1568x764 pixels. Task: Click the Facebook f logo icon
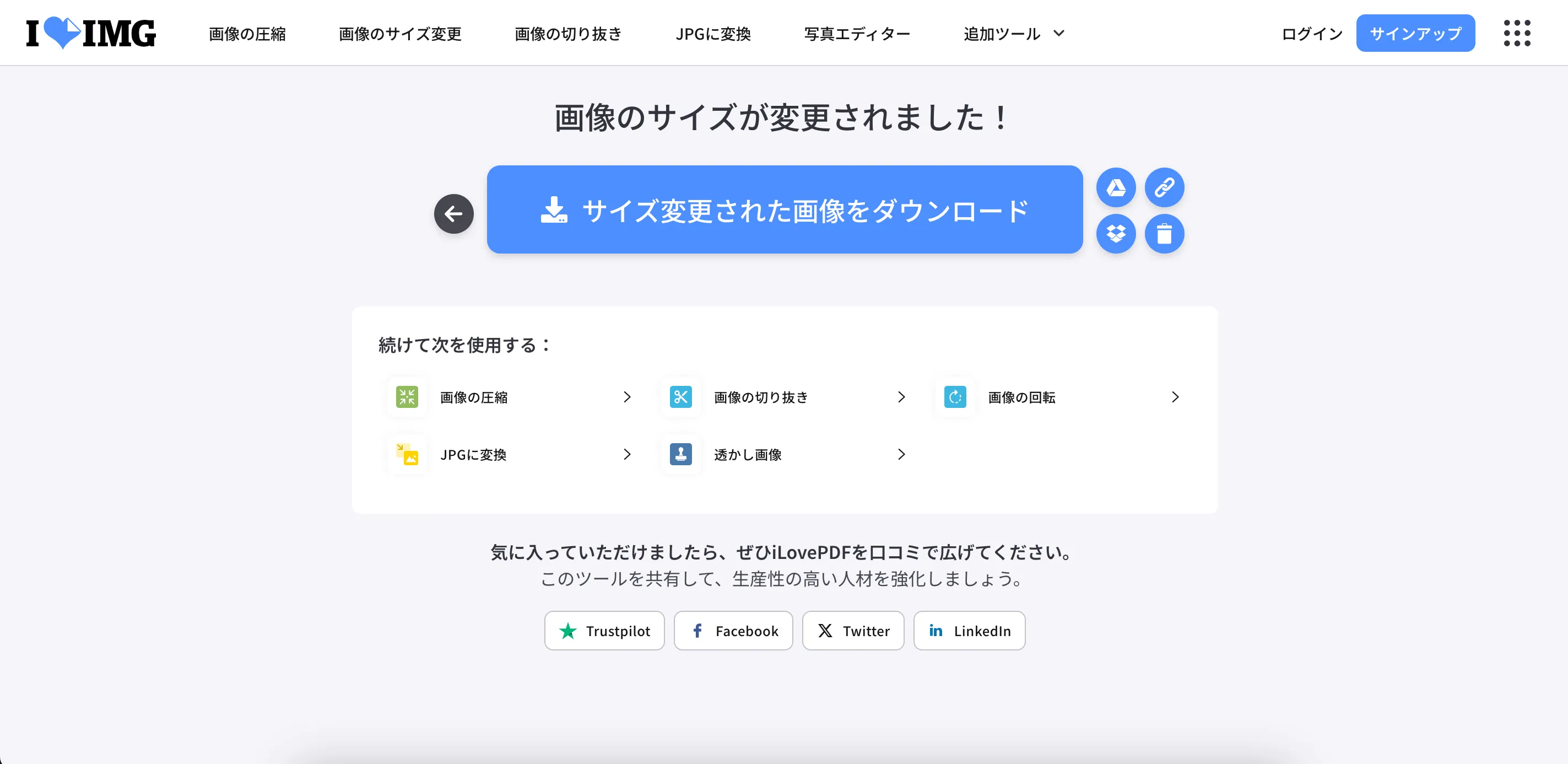pos(698,631)
